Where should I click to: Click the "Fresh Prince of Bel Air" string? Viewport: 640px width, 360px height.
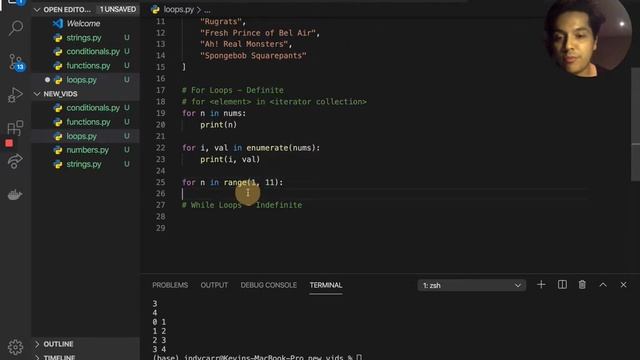258,33
